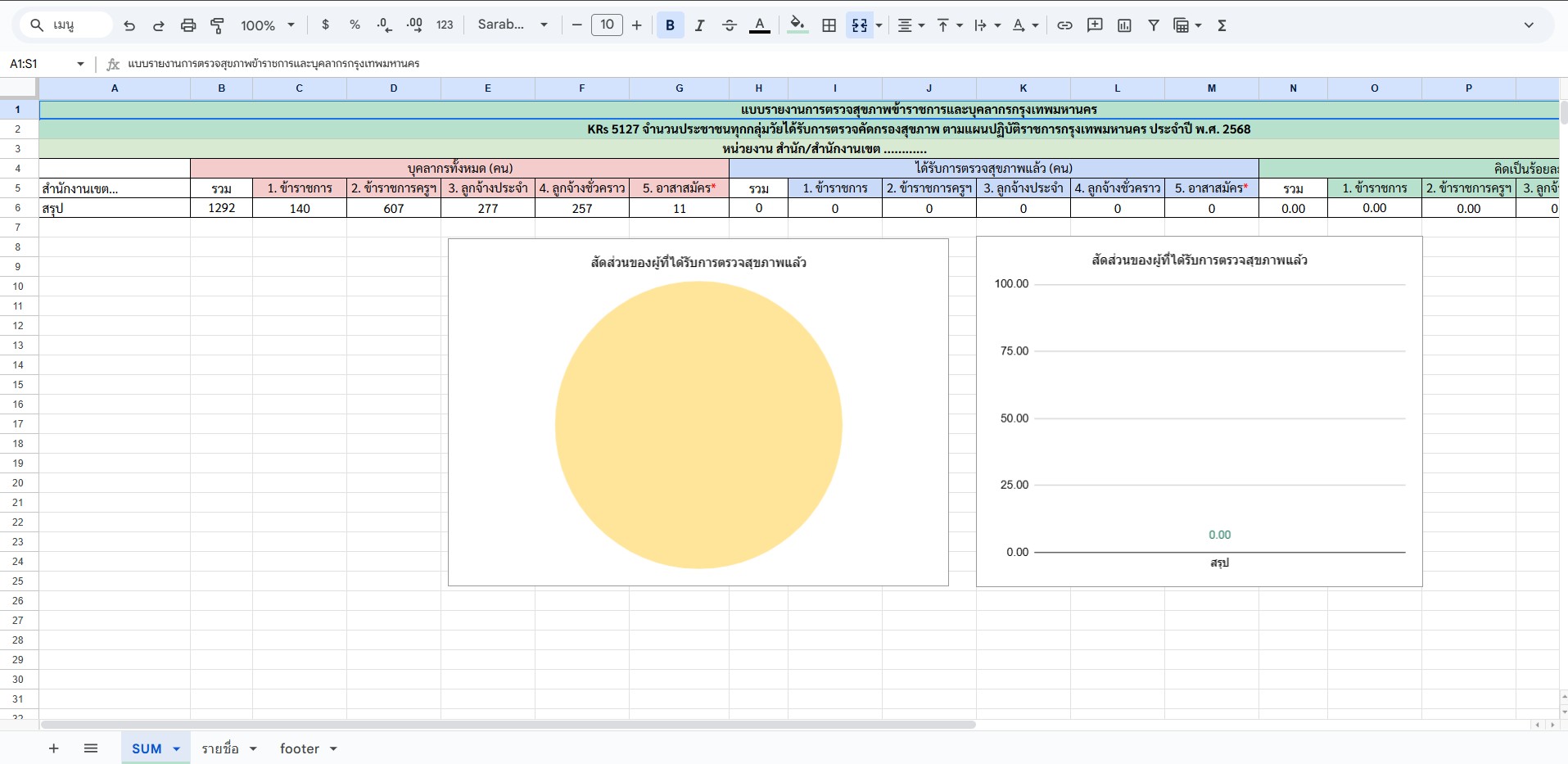This screenshot has height=764, width=1568.
Task: Switch to the รายชื่อ sheet tab
Action: click(220, 748)
